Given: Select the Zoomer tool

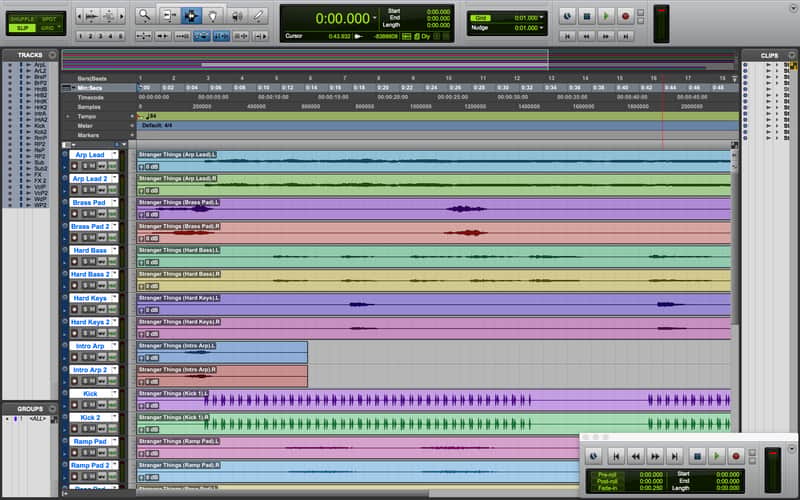Looking at the screenshot, I should click(145, 16).
